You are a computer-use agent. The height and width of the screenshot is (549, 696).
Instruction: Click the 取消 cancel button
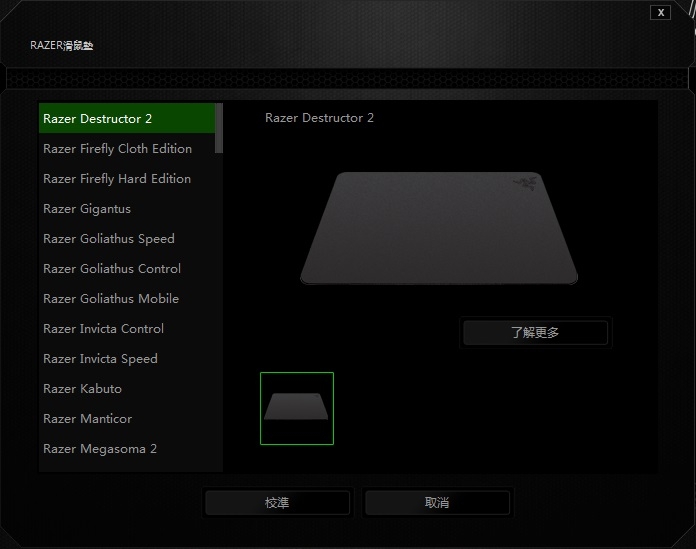(437, 502)
